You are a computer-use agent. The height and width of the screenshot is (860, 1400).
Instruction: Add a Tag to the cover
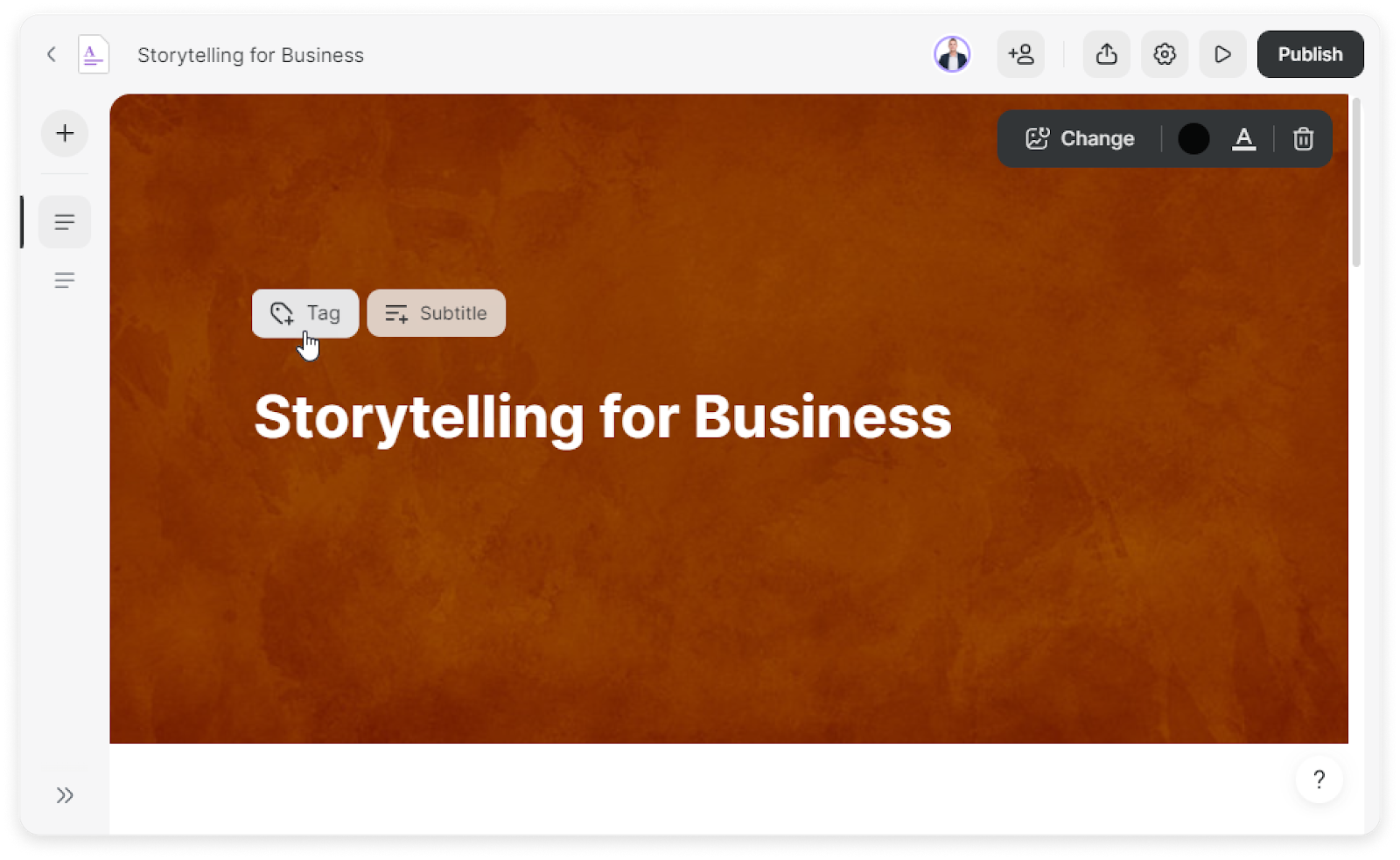point(305,313)
